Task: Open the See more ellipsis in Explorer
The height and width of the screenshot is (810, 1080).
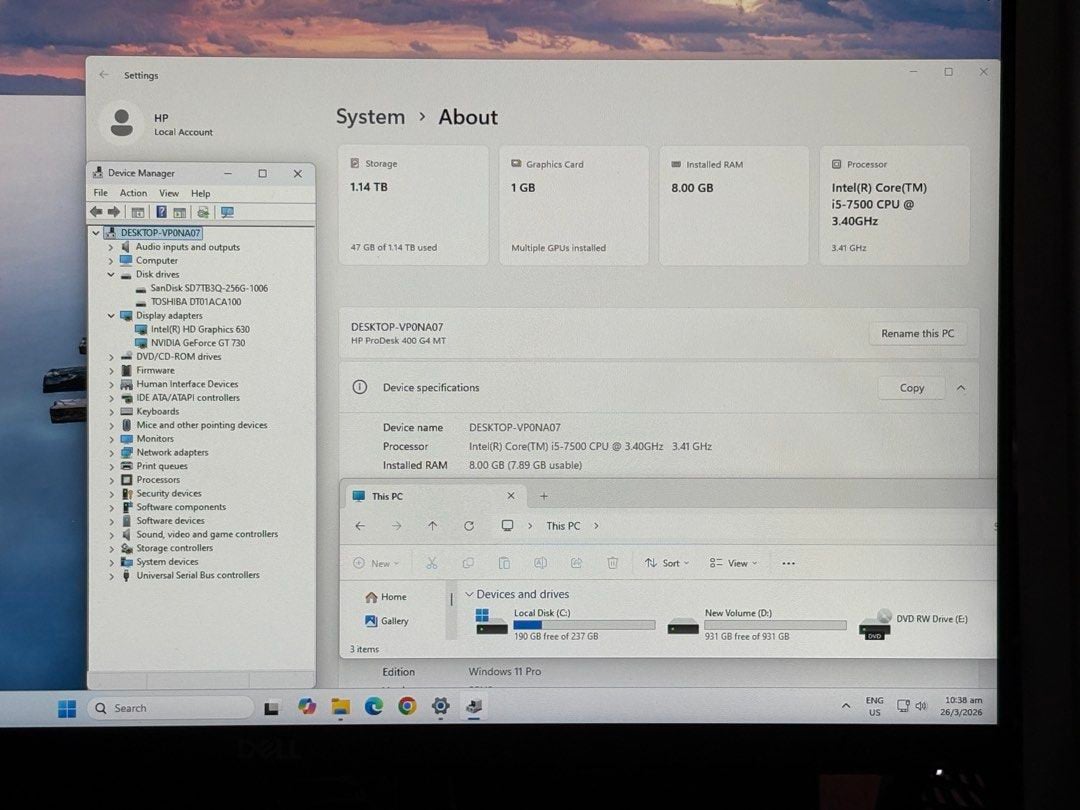Action: (788, 563)
